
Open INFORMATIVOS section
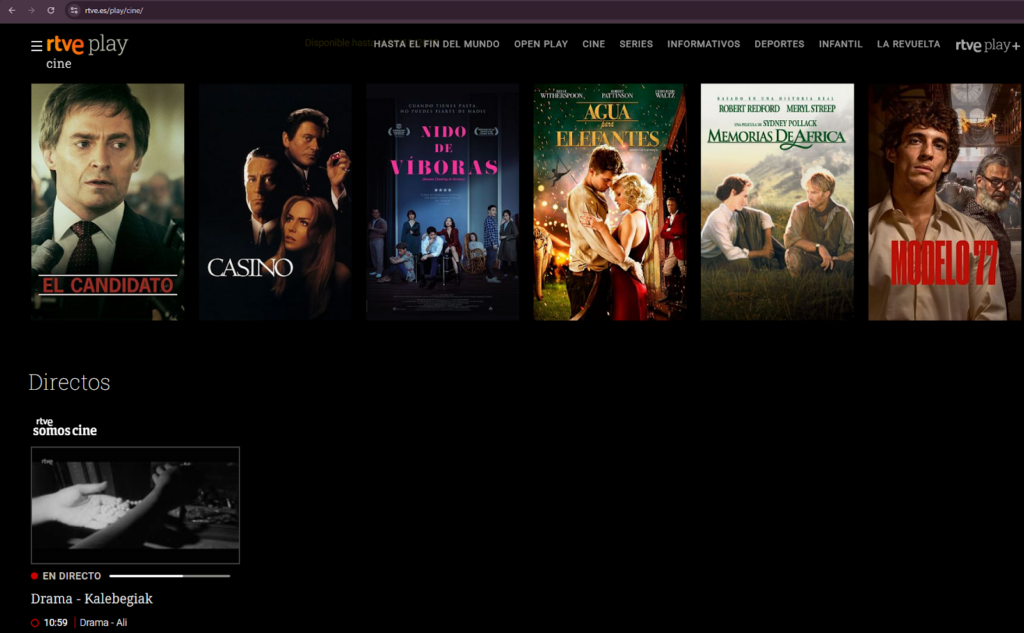coord(703,44)
